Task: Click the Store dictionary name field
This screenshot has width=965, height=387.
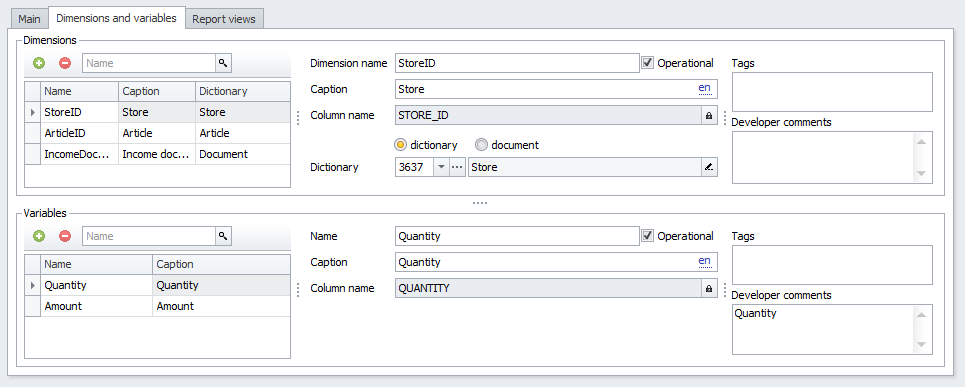Action: (585, 167)
